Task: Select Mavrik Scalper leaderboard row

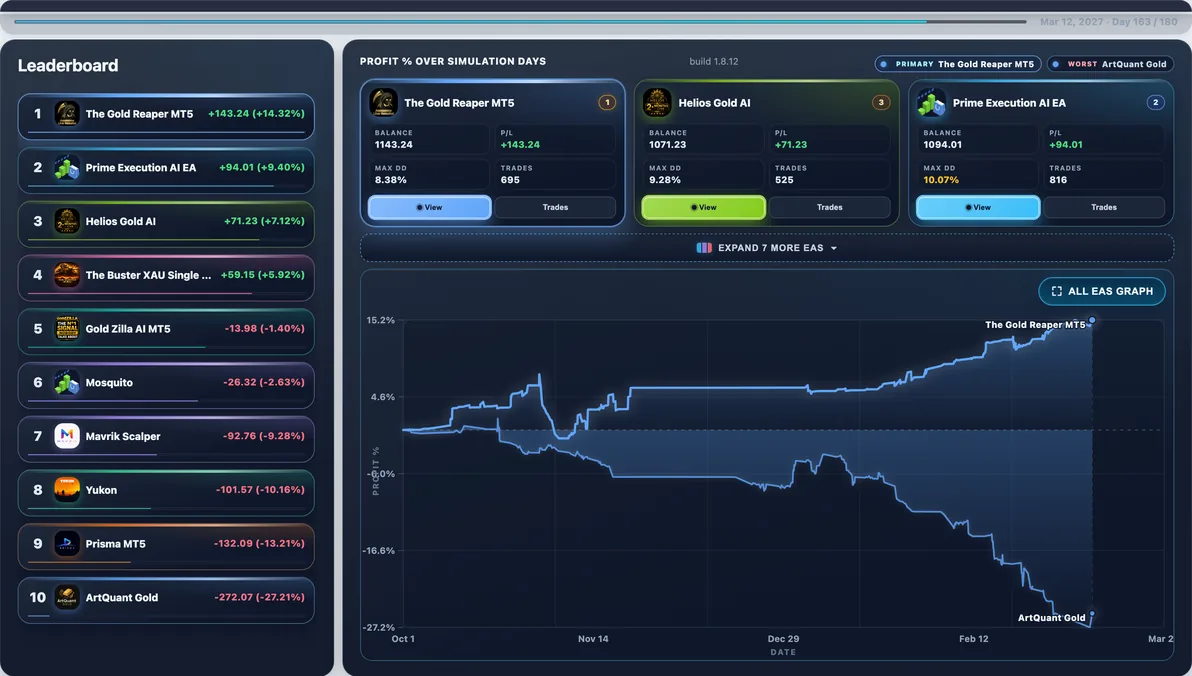Action: pos(166,439)
